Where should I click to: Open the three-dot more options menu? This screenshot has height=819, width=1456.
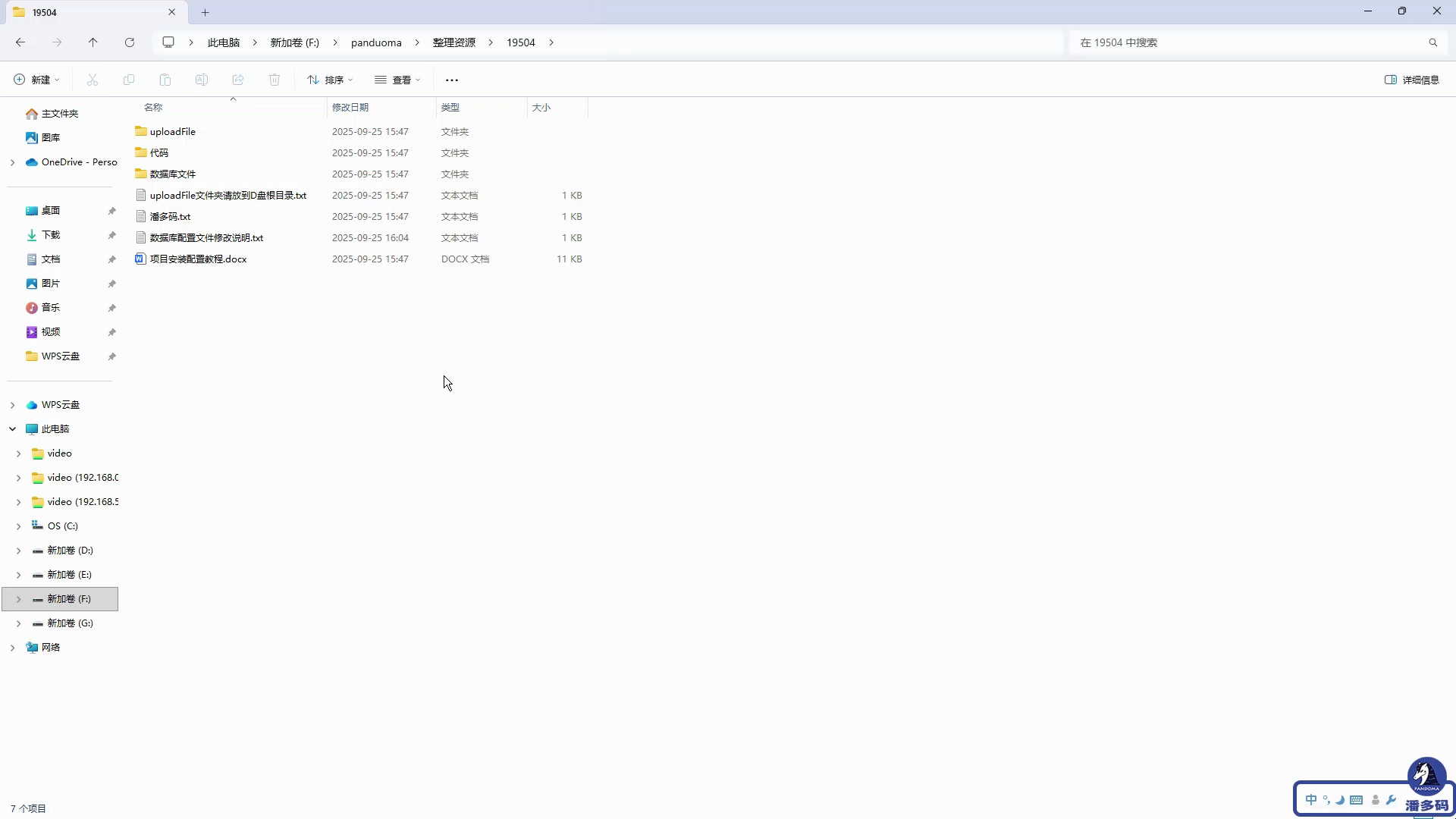(x=452, y=80)
